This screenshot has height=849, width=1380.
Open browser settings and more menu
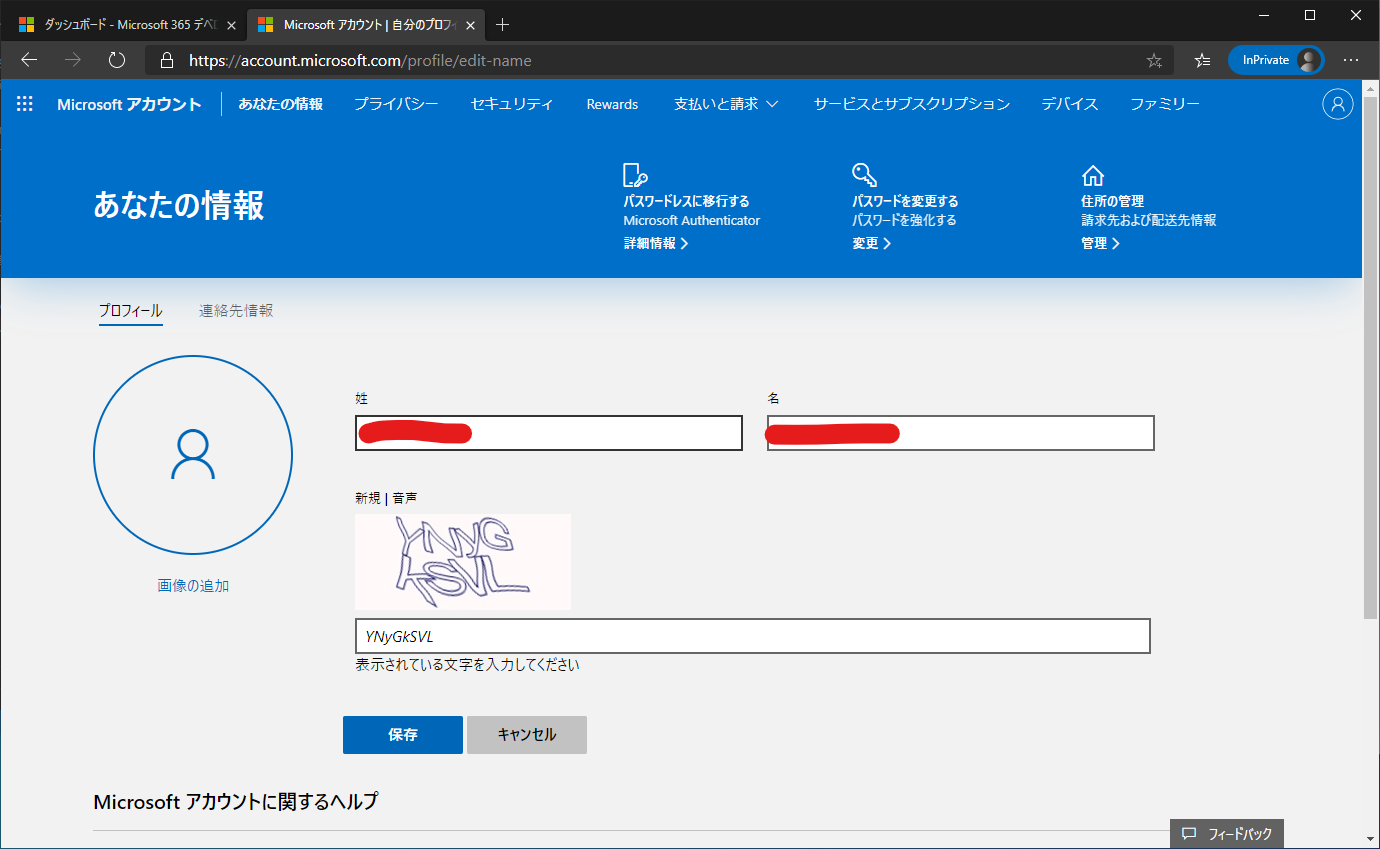[x=1351, y=60]
